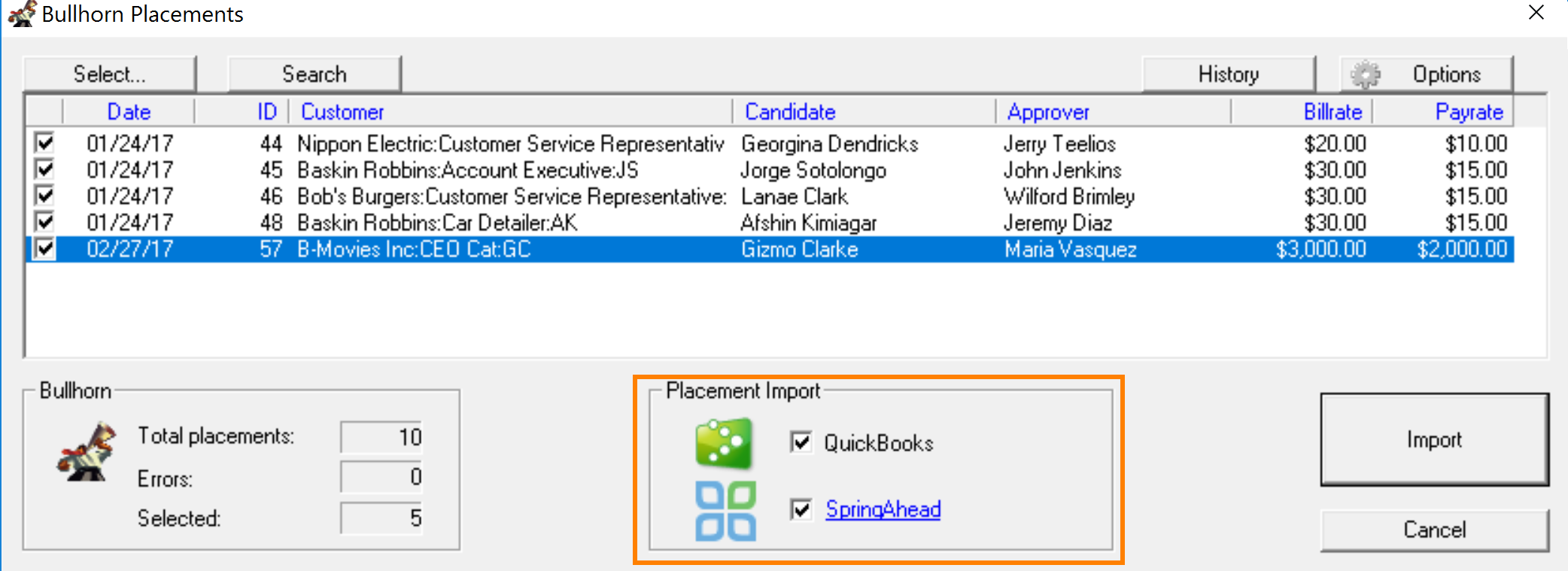
Task: Uncheck the Bob's Burgers placement checkbox
Action: point(45,196)
